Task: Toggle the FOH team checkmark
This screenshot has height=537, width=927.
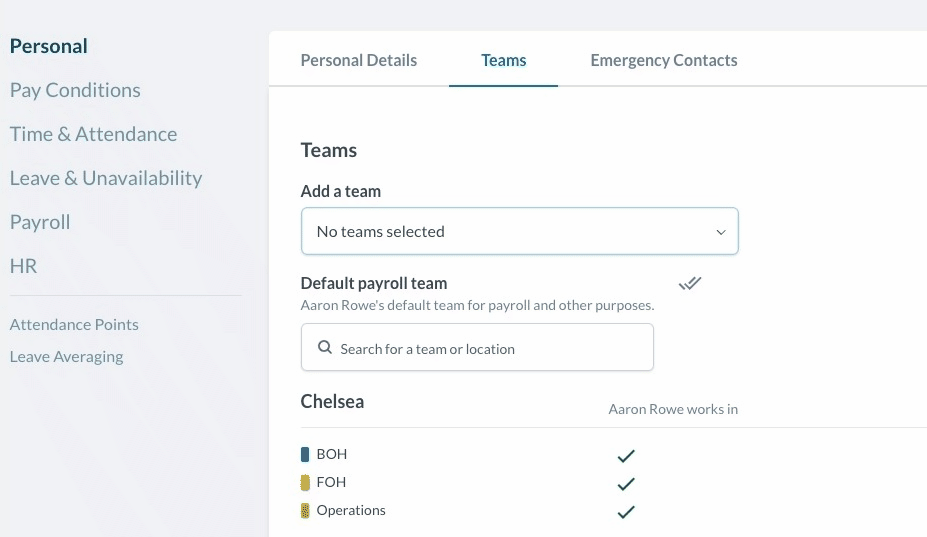Action: [x=626, y=484]
